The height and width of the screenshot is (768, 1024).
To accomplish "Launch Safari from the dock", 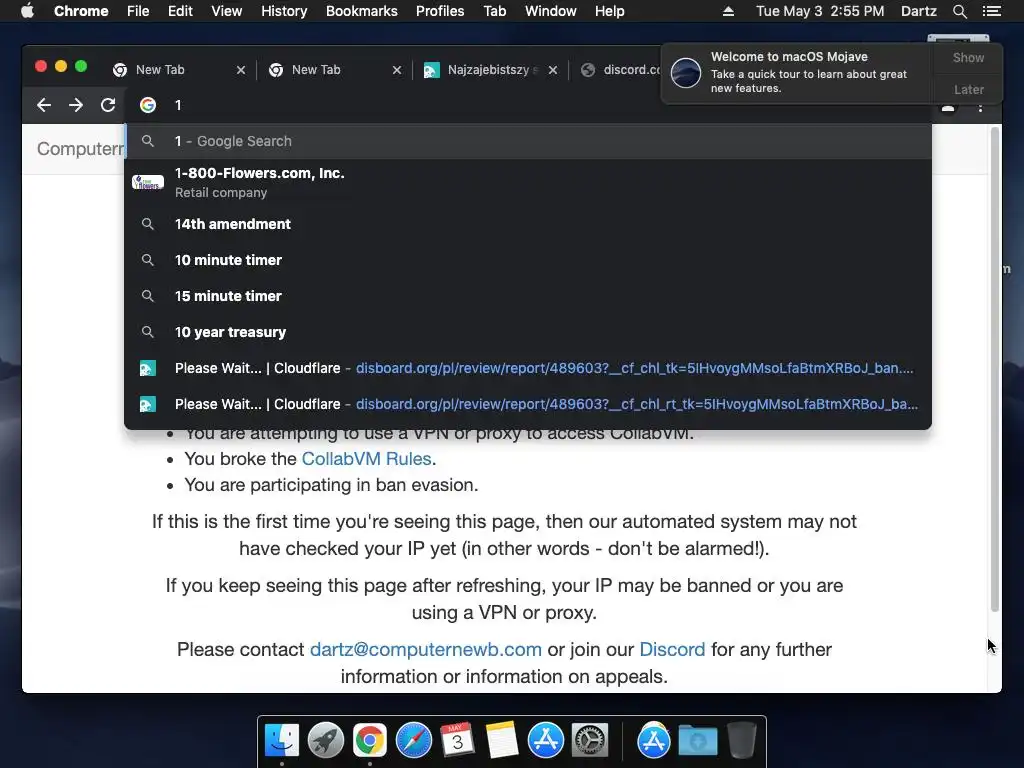I will tap(413, 741).
